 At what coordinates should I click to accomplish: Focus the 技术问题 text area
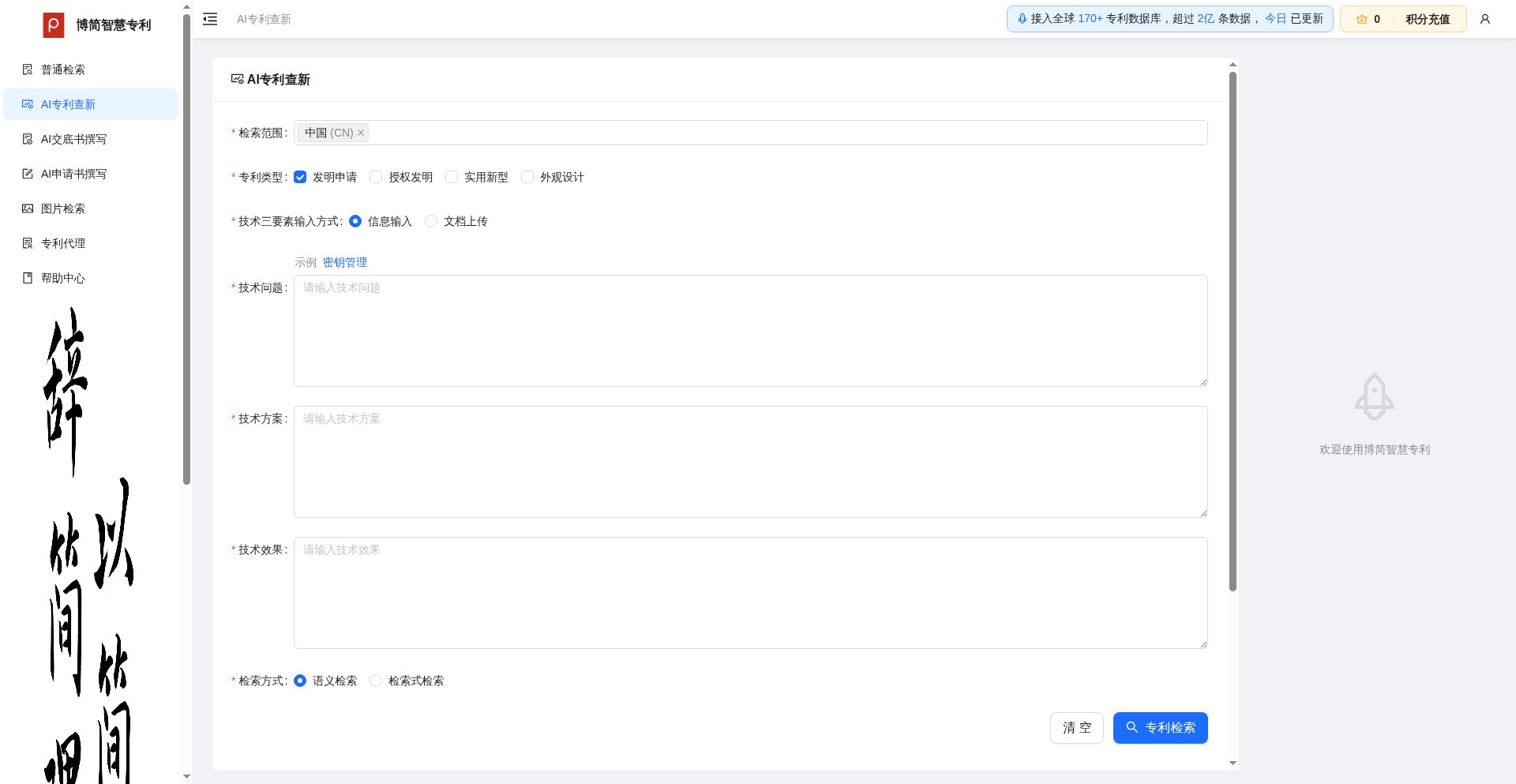pos(750,331)
